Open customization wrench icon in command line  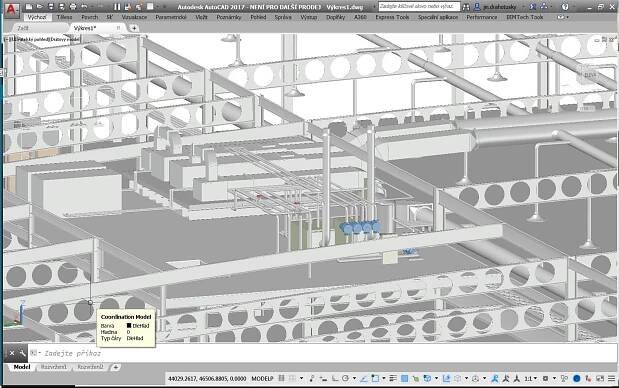point(22,353)
